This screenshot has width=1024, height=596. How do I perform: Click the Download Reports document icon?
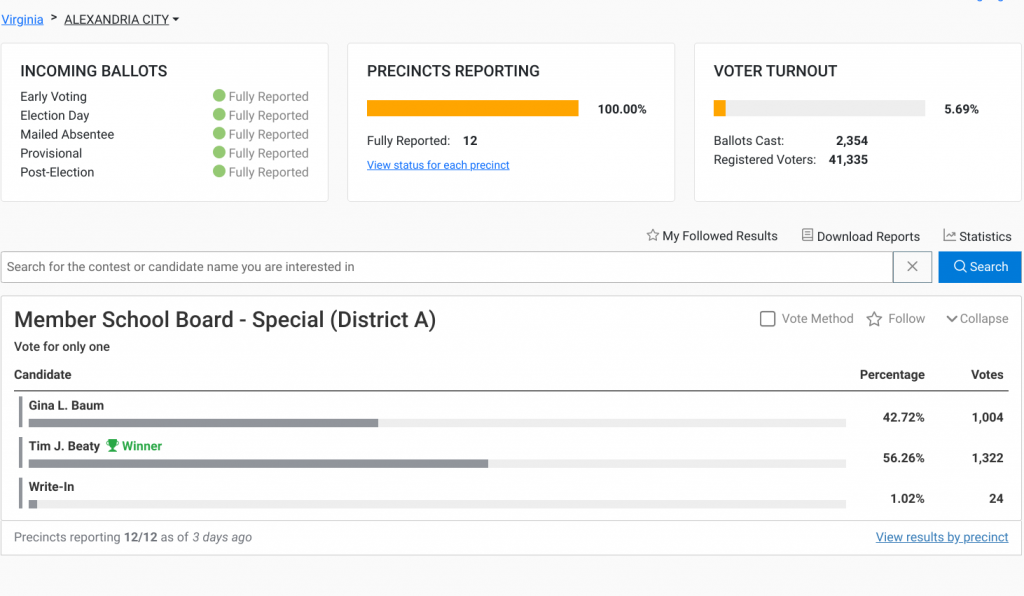[x=807, y=236]
